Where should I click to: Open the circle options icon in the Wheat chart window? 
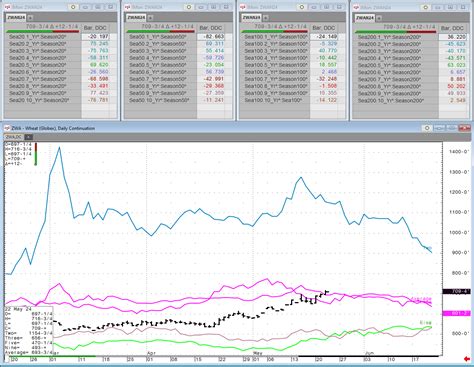427,128
